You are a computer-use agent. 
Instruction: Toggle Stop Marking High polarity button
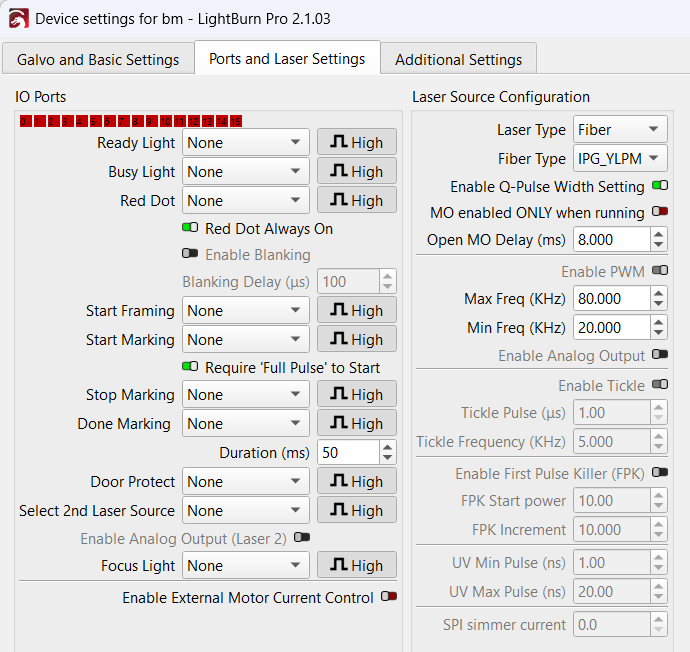pyautogui.click(x=357, y=394)
